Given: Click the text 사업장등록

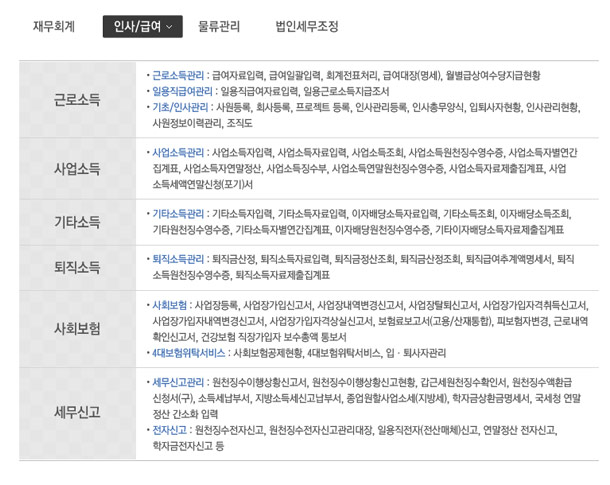Looking at the screenshot, I should pyautogui.click(x=216, y=305).
